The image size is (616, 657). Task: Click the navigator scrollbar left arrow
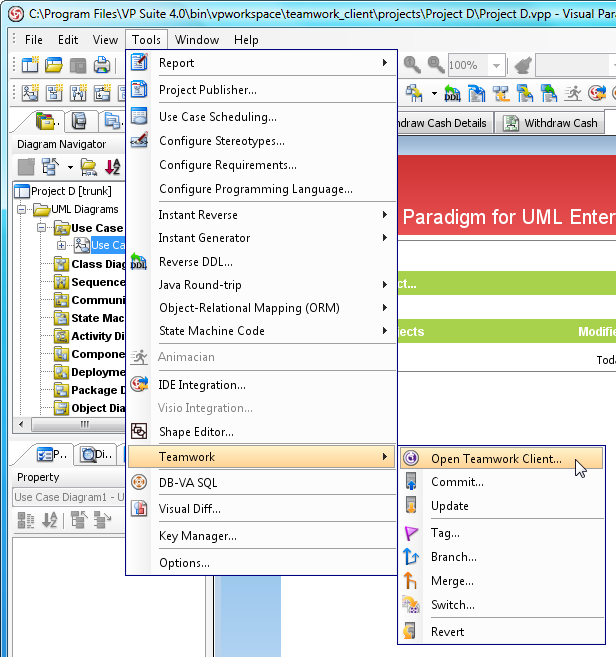click(21, 424)
